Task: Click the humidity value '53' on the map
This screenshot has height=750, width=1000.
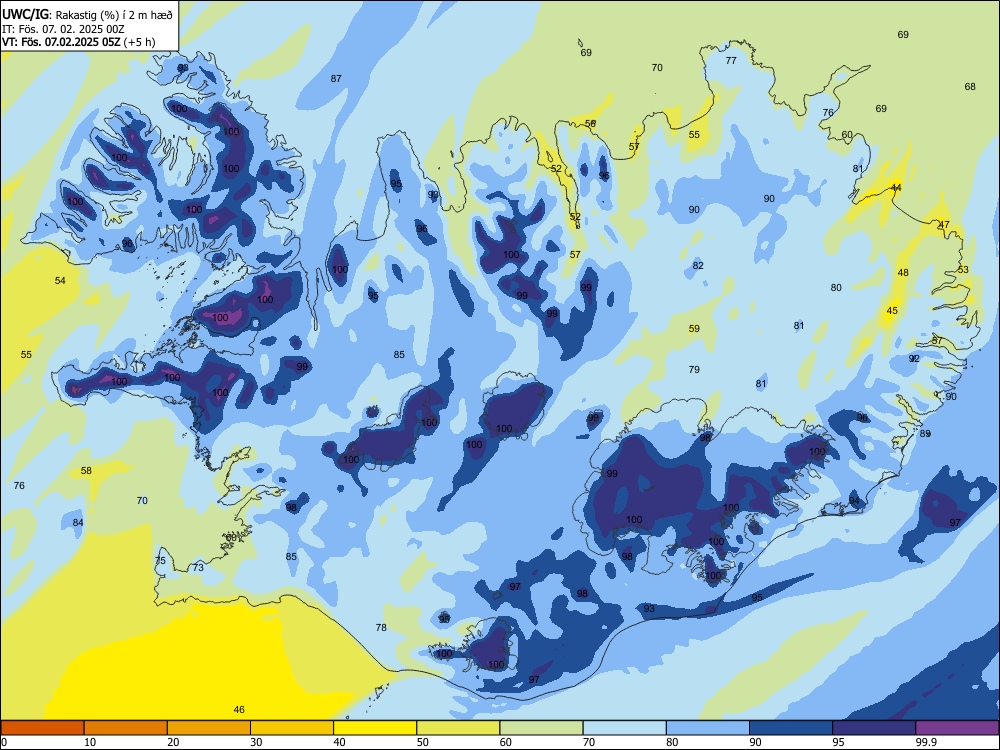Action: 963,269
